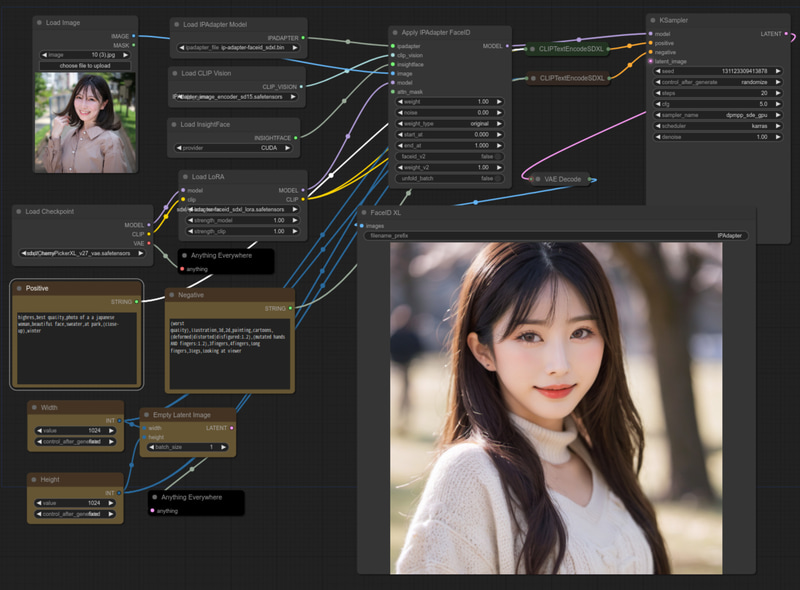
Task: Click the Positive prompt text area
Action: pos(75,345)
